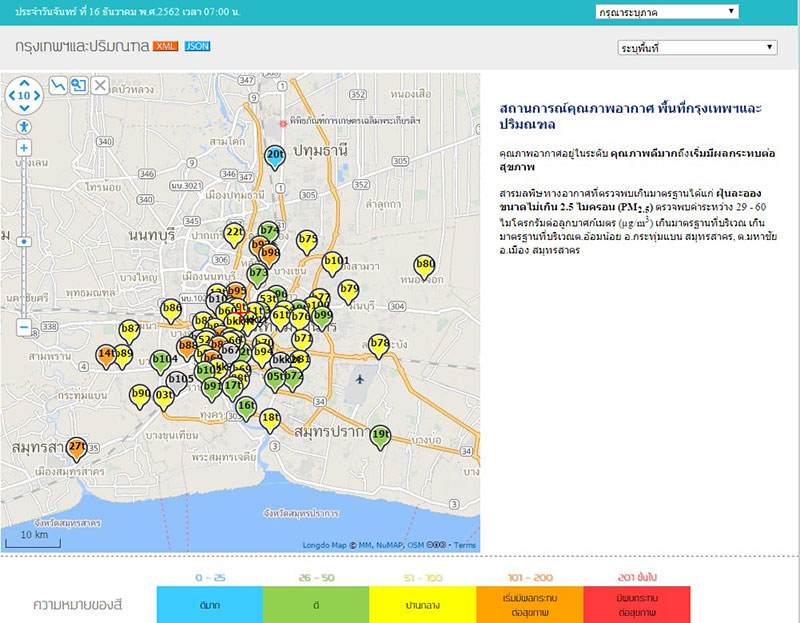Open the area selection dropdown
Viewport: 800px width, 623px height.
697,48
